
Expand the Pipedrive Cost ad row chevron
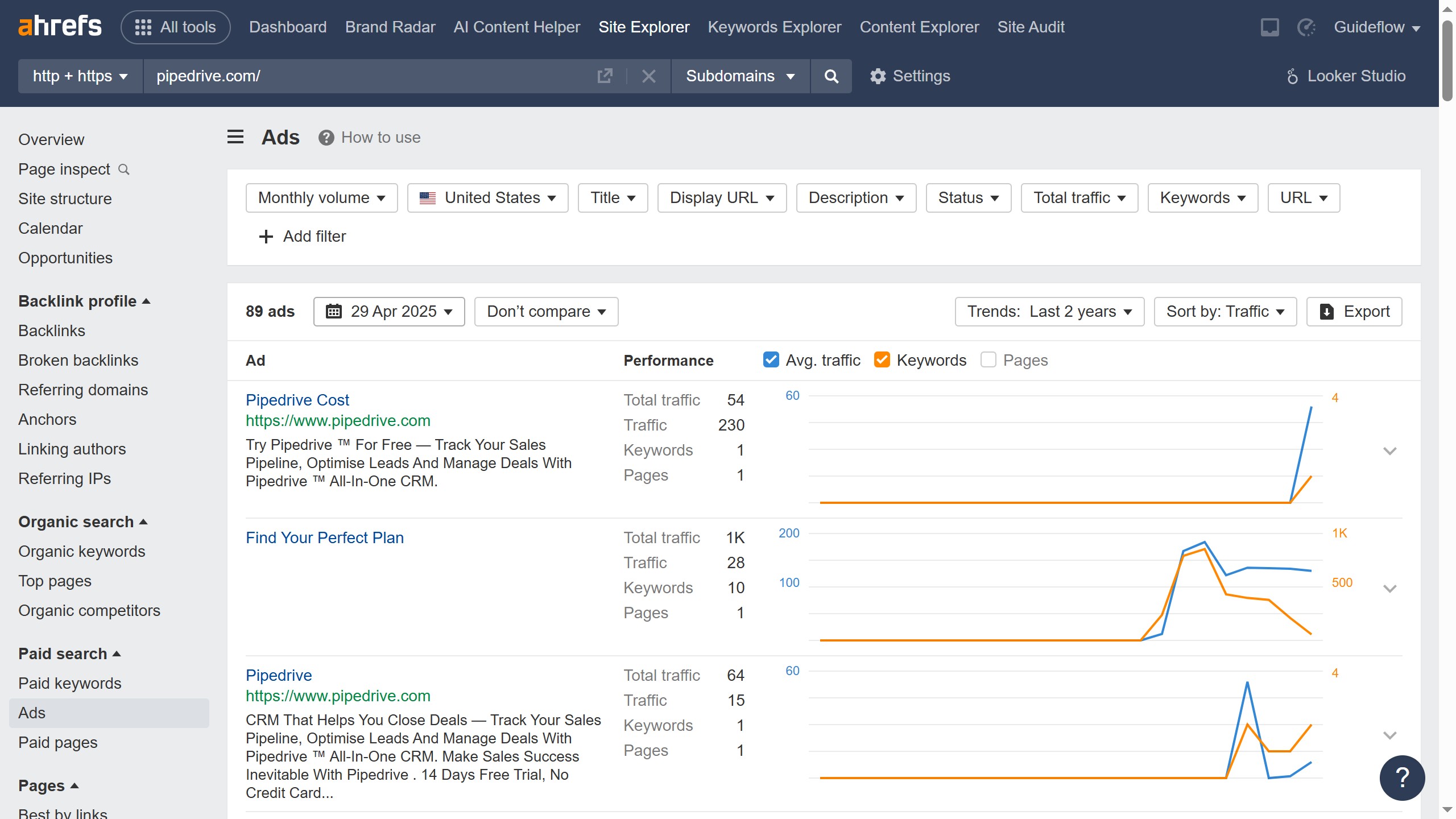[1389, 451]
